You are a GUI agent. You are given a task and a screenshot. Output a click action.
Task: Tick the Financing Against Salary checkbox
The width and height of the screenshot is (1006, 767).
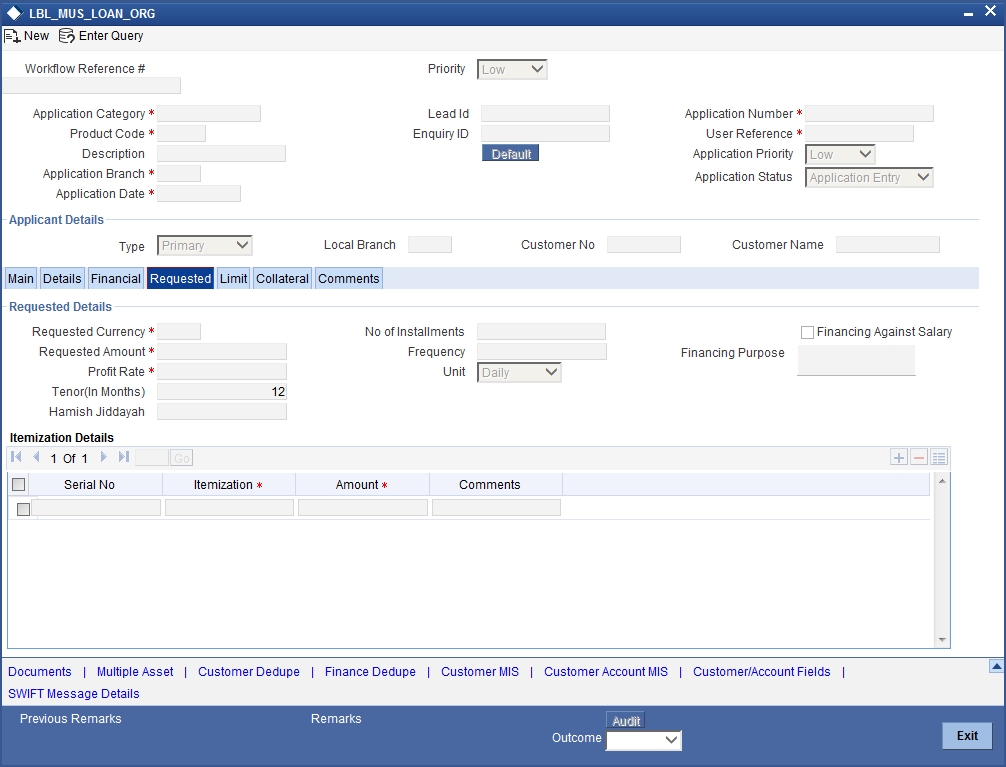click(807, 332)
